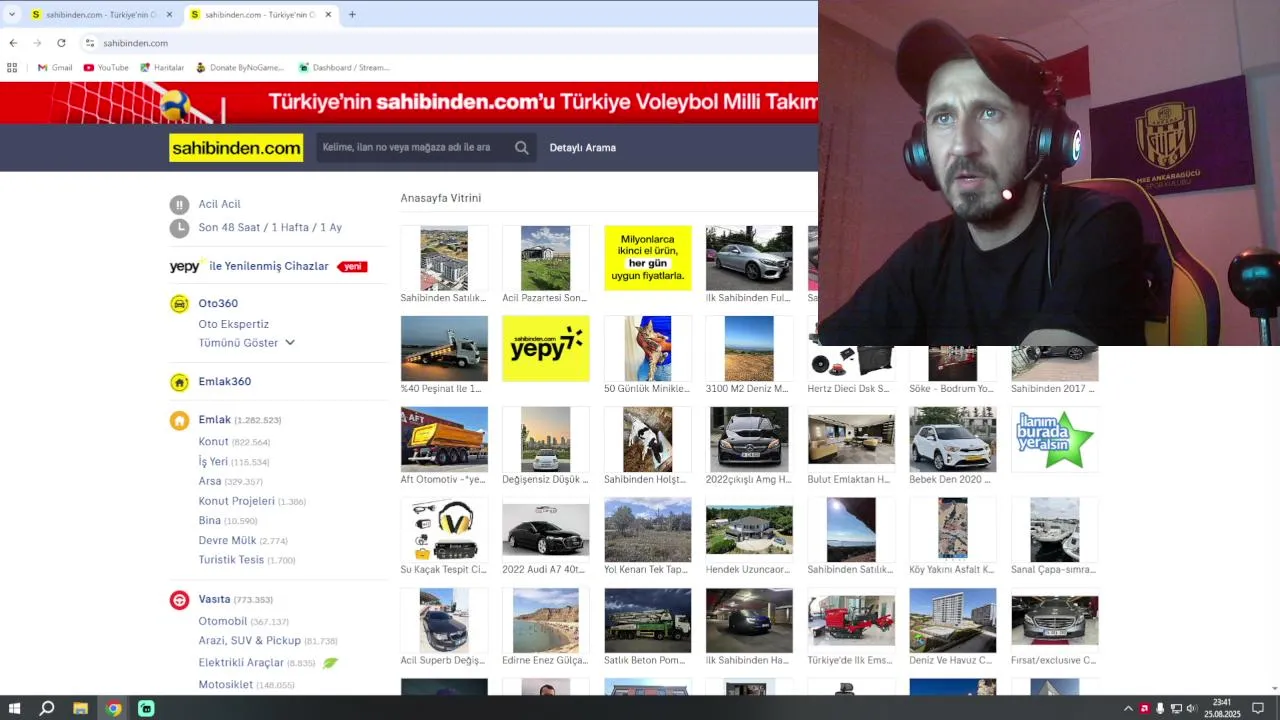Open the Bebek Den 2020 car listing
Screen dimensions: 1280x720
[x=953, y=439]
